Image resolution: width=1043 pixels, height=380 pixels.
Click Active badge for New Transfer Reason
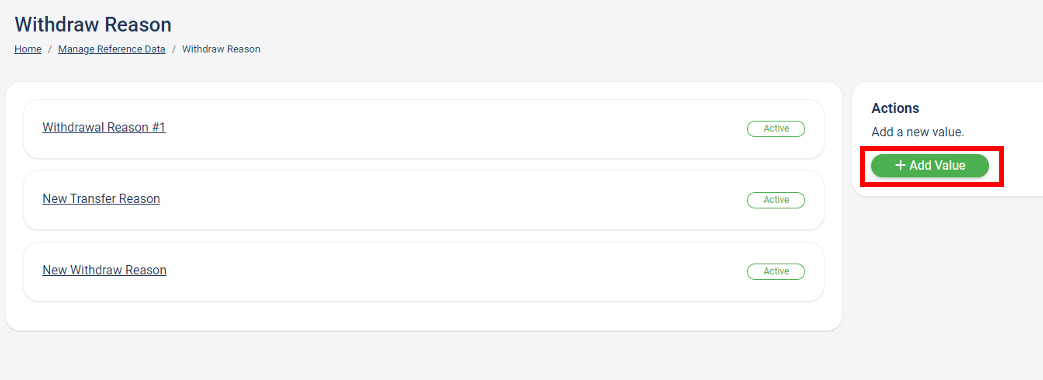(x=776, y=200)
